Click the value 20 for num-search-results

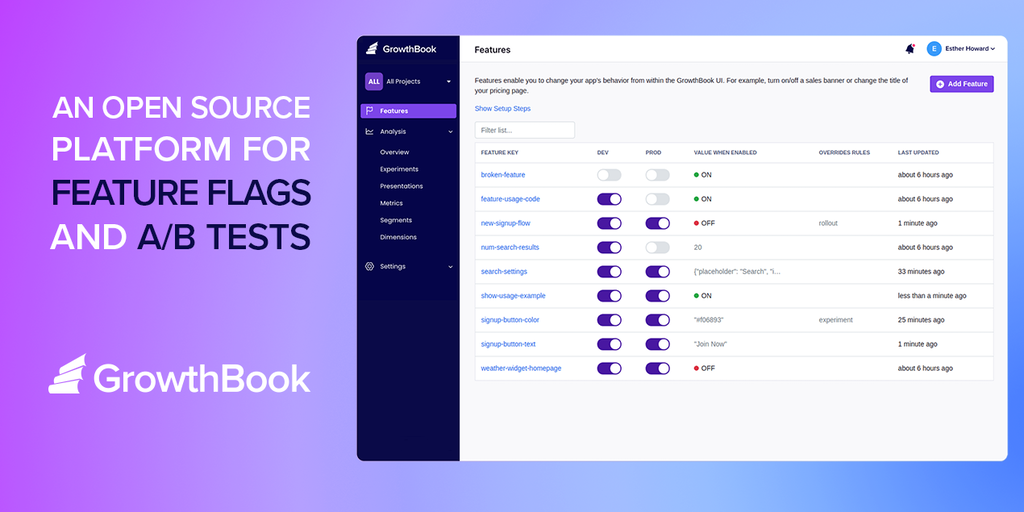point(697,248)
